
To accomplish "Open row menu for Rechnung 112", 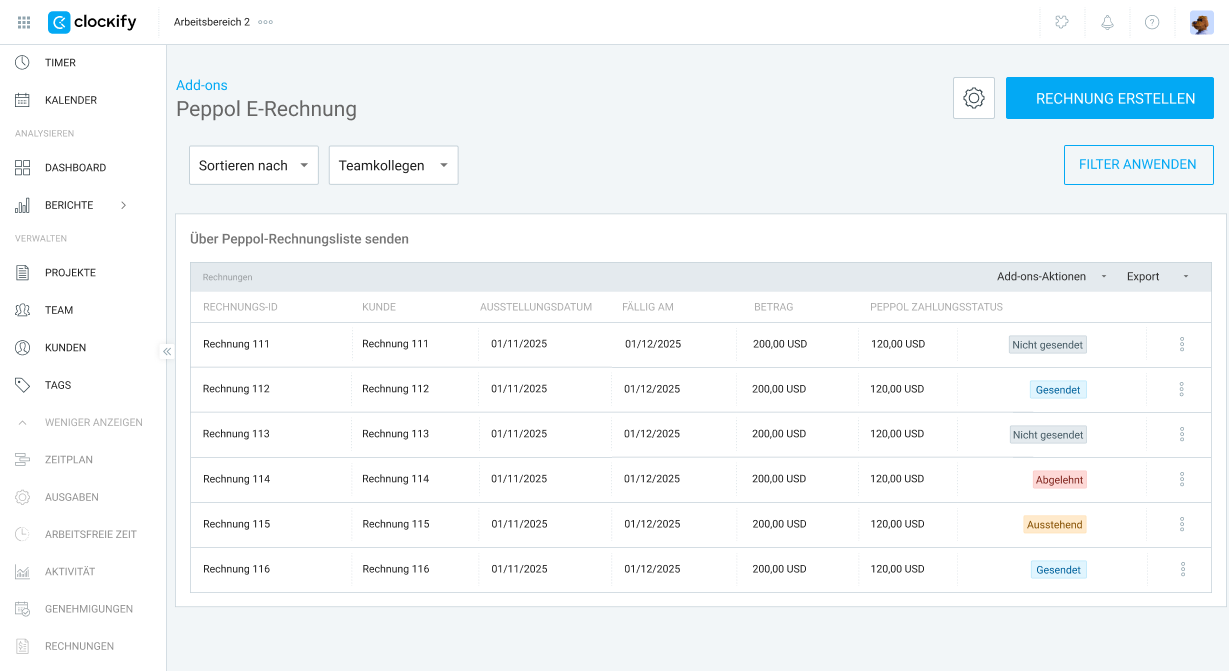I will click(1182, 389).
